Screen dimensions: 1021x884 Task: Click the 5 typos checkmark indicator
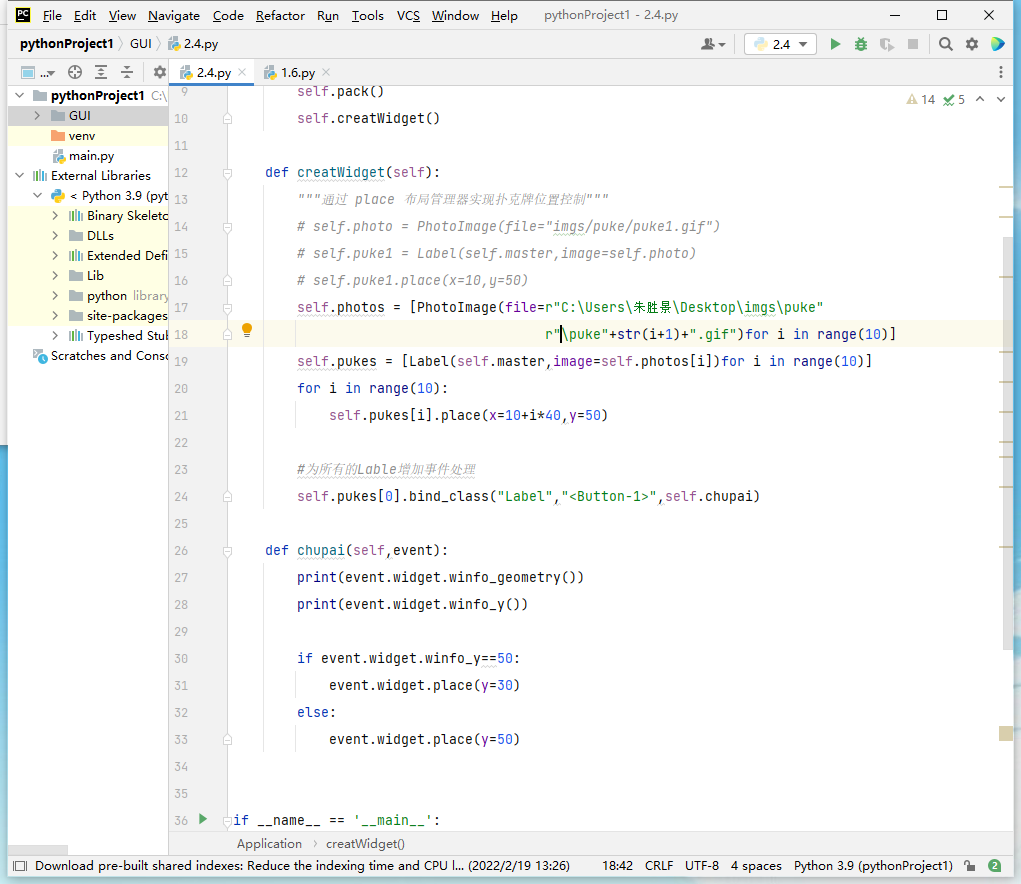click(954, 100)
